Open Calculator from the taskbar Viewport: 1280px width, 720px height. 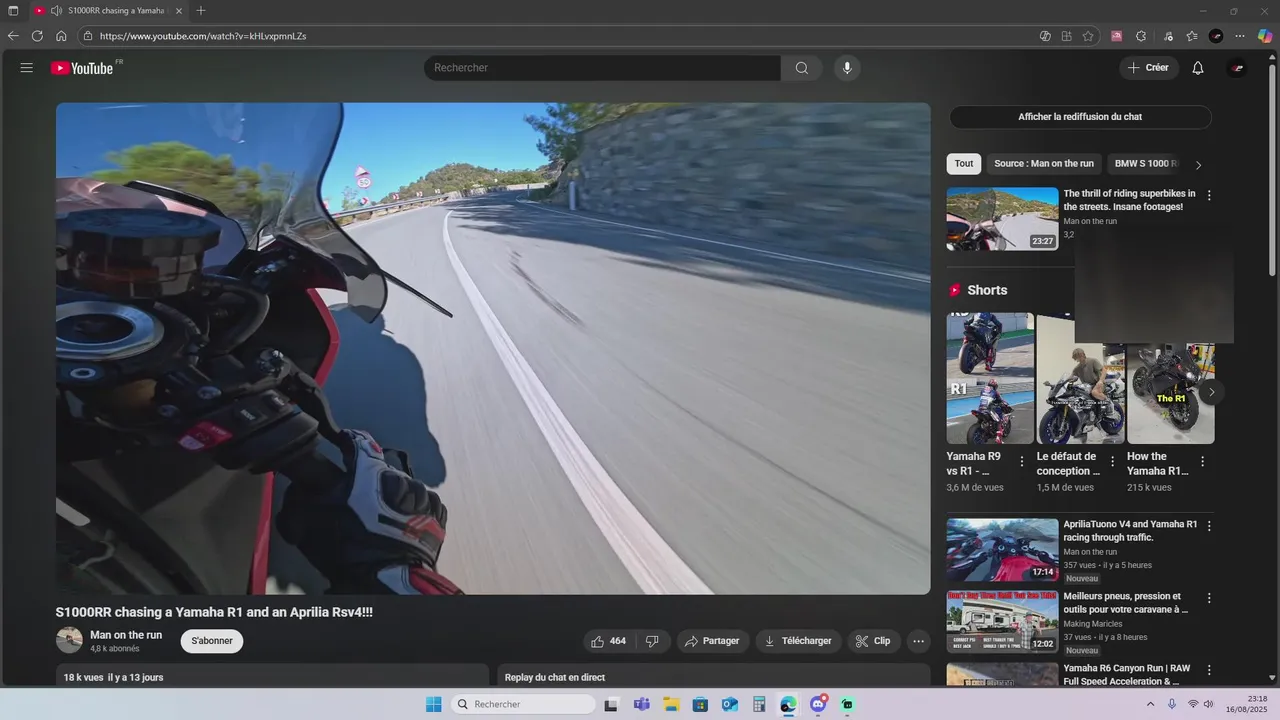(x=759, y=705)
